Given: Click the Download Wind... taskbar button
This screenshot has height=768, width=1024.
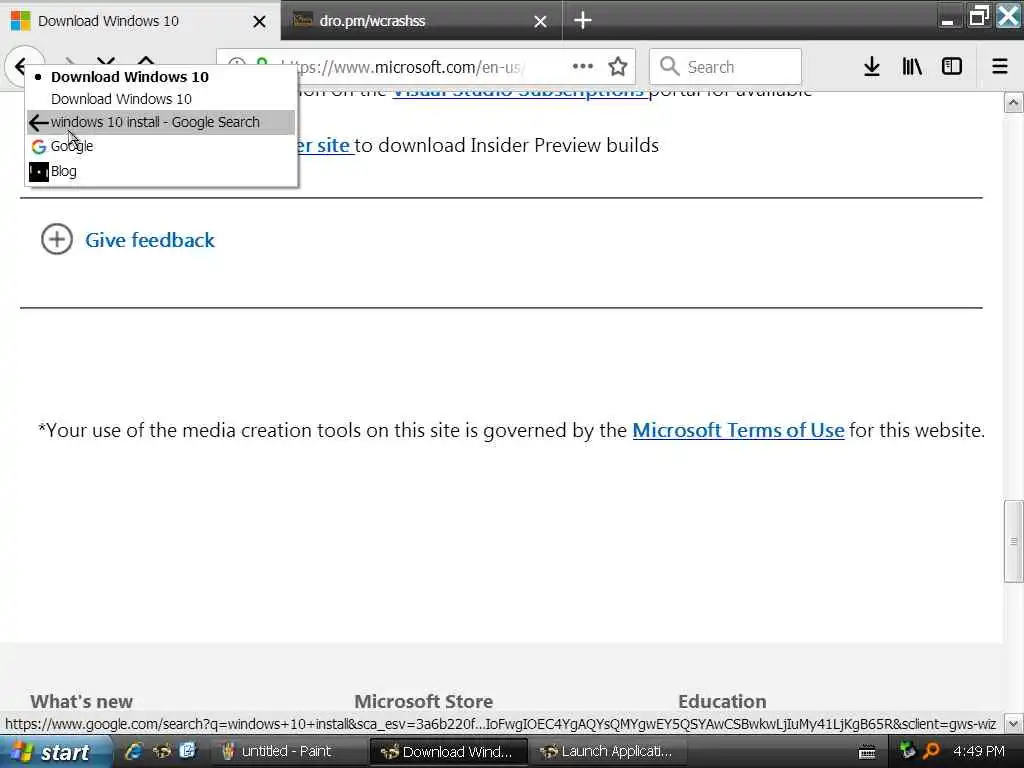Looking at the screenshot, I should click(x=448, y=752).
